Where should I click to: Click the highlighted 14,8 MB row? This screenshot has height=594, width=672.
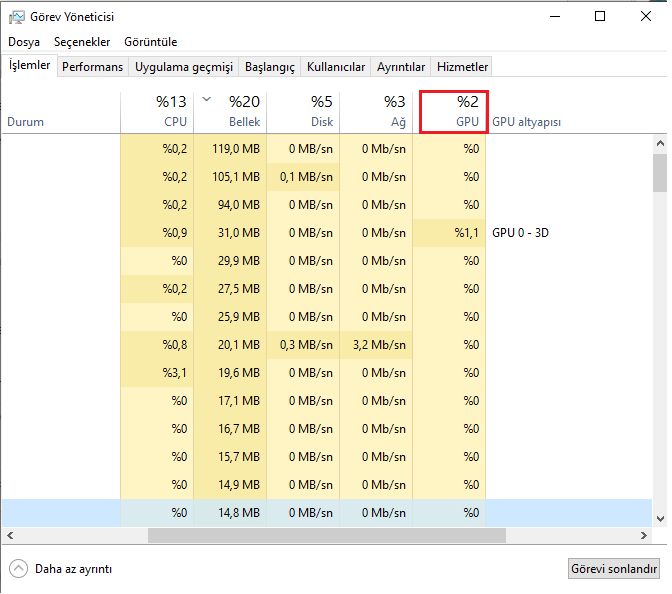327,513
